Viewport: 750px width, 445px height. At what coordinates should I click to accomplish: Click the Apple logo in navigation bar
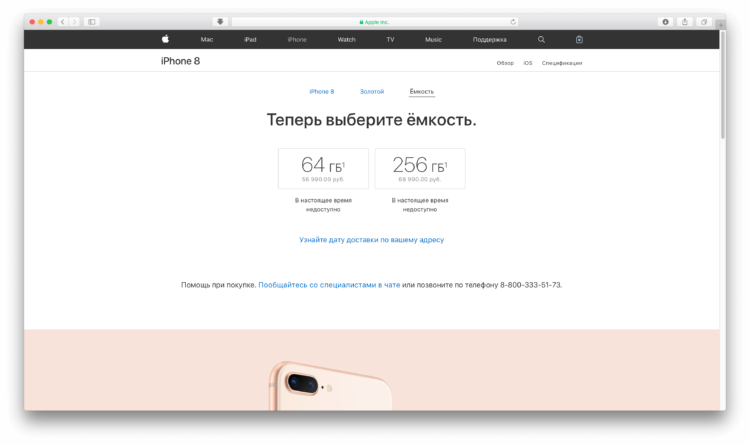tap(165, 39)
